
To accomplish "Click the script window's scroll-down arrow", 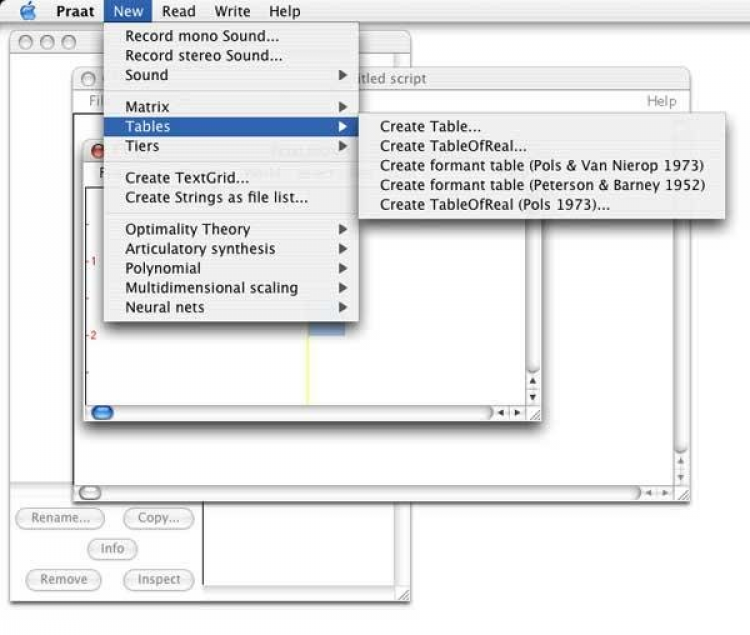I will click(681, 477).
